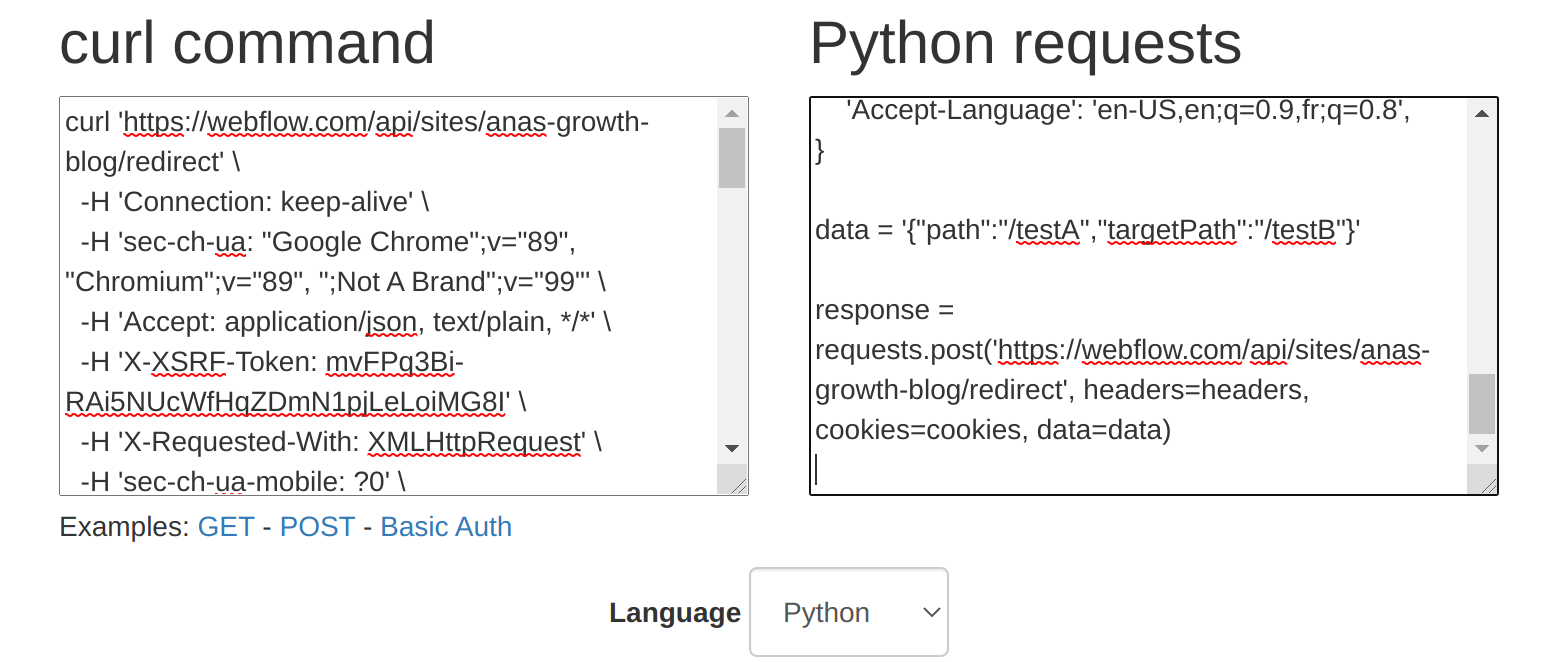1544x662 pixels.
Task: Open the Basic Auth example
Action: click(x=445, y=526)
